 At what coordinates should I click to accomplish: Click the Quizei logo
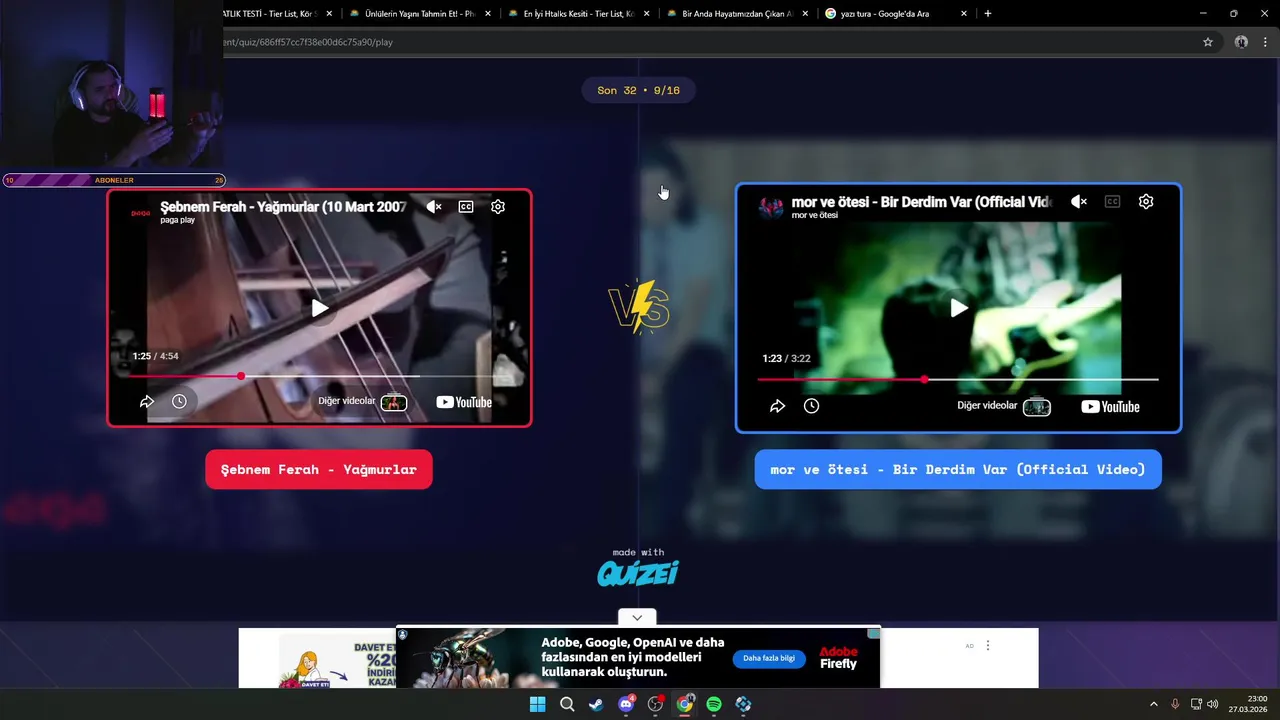(638, 573)
